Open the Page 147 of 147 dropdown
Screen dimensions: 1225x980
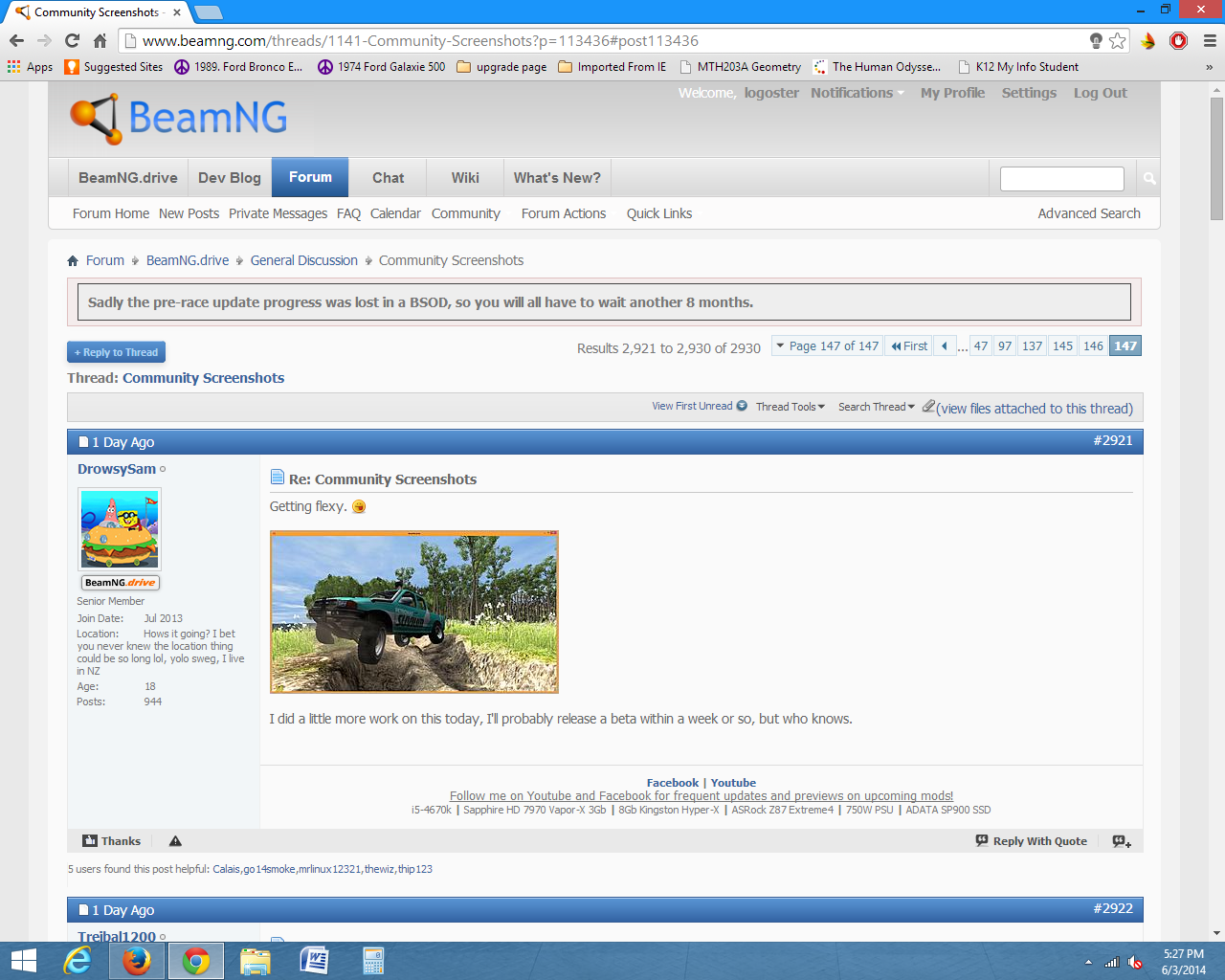(x=827, y=346)
